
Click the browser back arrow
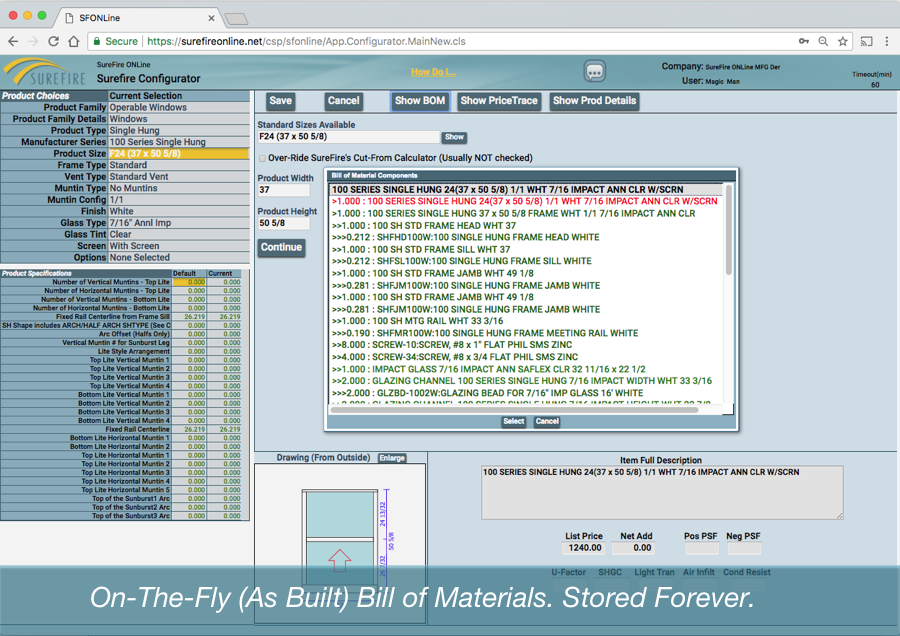13,41
